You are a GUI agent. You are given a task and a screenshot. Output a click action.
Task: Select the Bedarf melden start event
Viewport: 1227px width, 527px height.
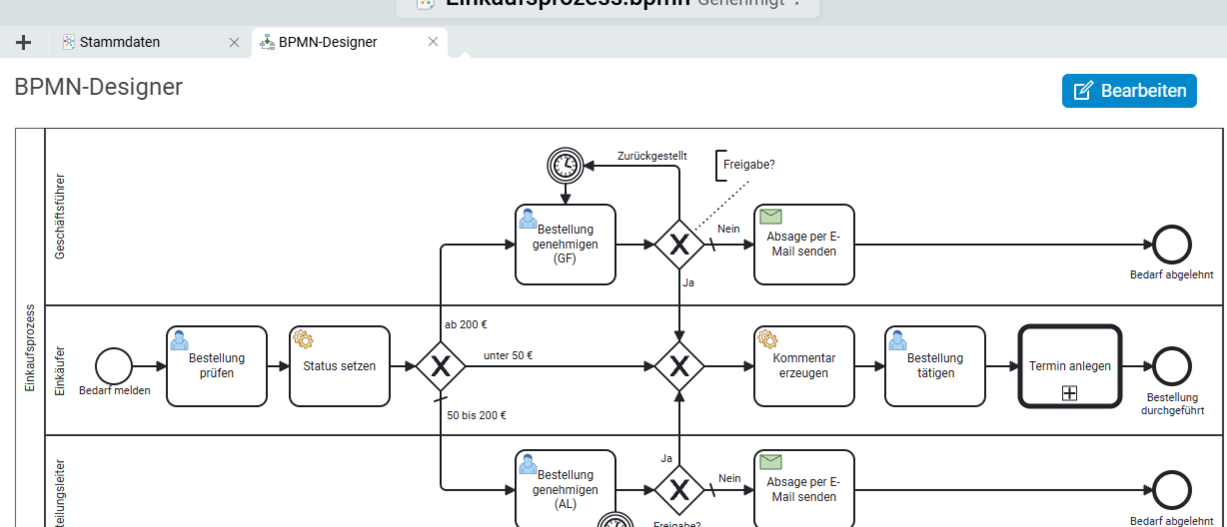(x=114, y=366)
